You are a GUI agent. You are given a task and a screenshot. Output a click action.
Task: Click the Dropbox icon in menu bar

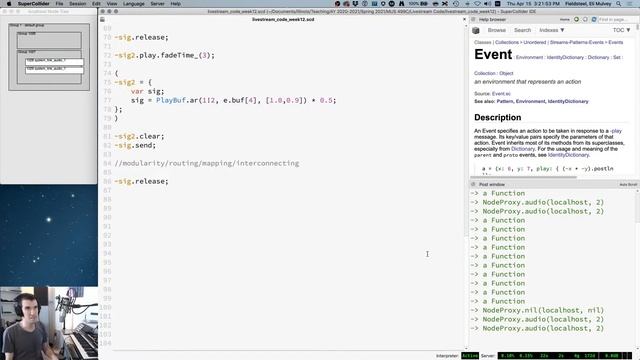click(355, 4)
